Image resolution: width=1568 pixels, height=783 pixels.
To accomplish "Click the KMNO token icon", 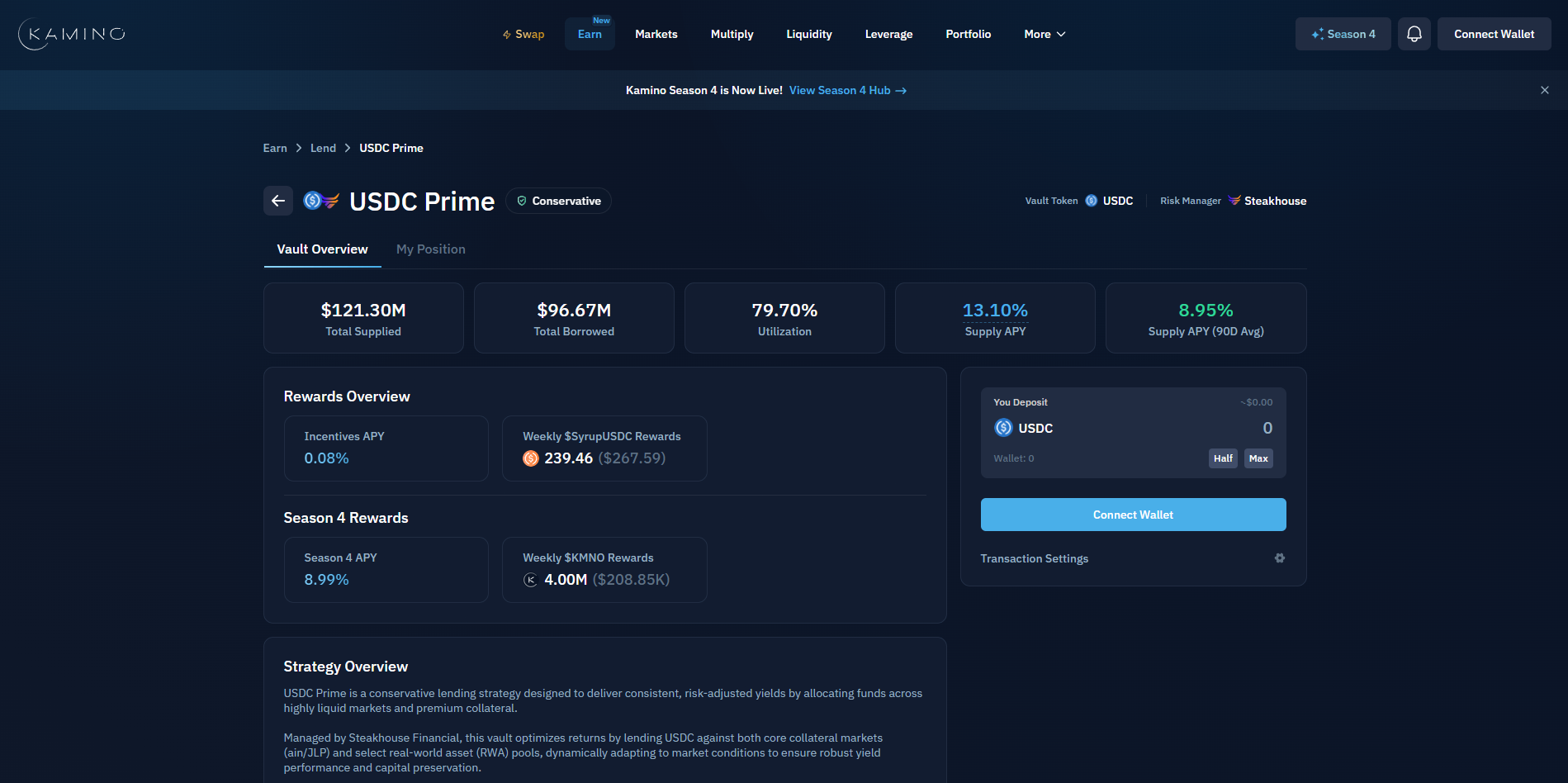I will click(531, 580).
